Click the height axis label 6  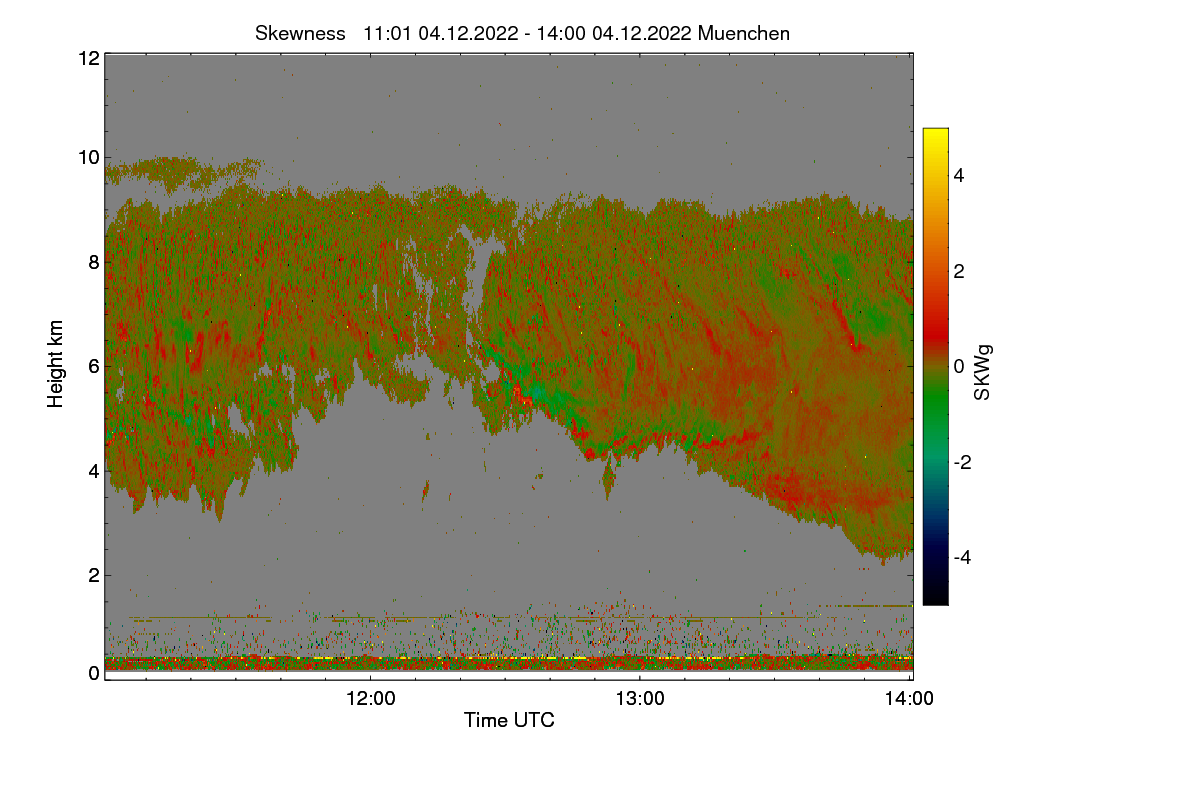[x=93, y=366]
